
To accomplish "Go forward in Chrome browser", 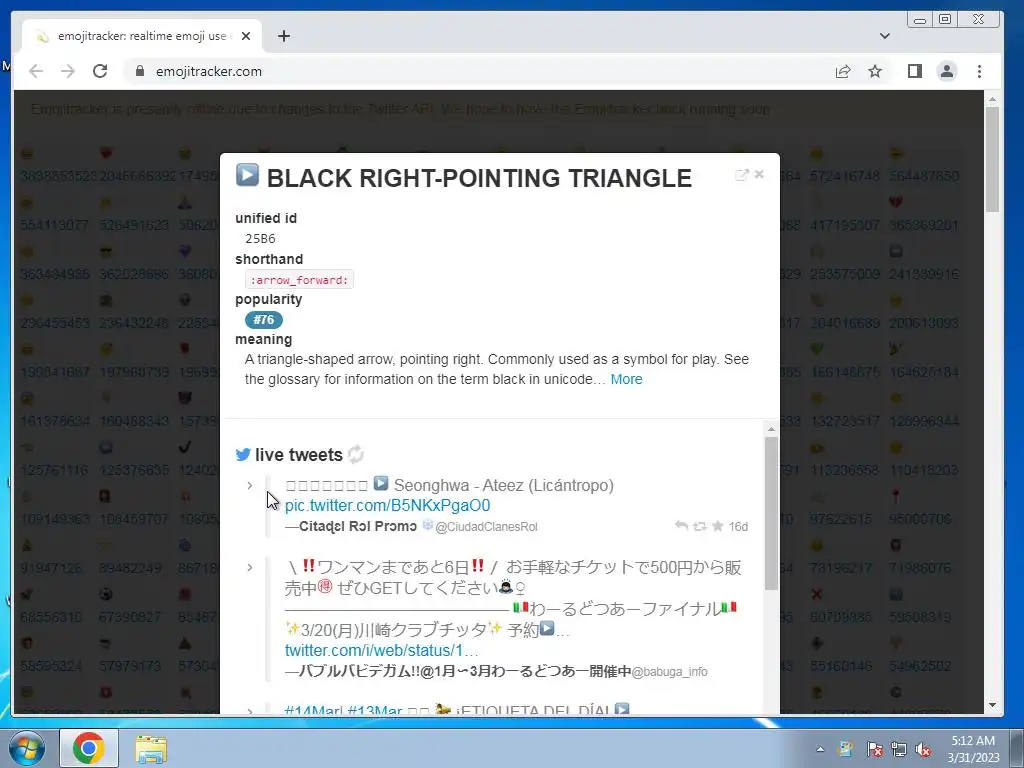I will point(68,71).
